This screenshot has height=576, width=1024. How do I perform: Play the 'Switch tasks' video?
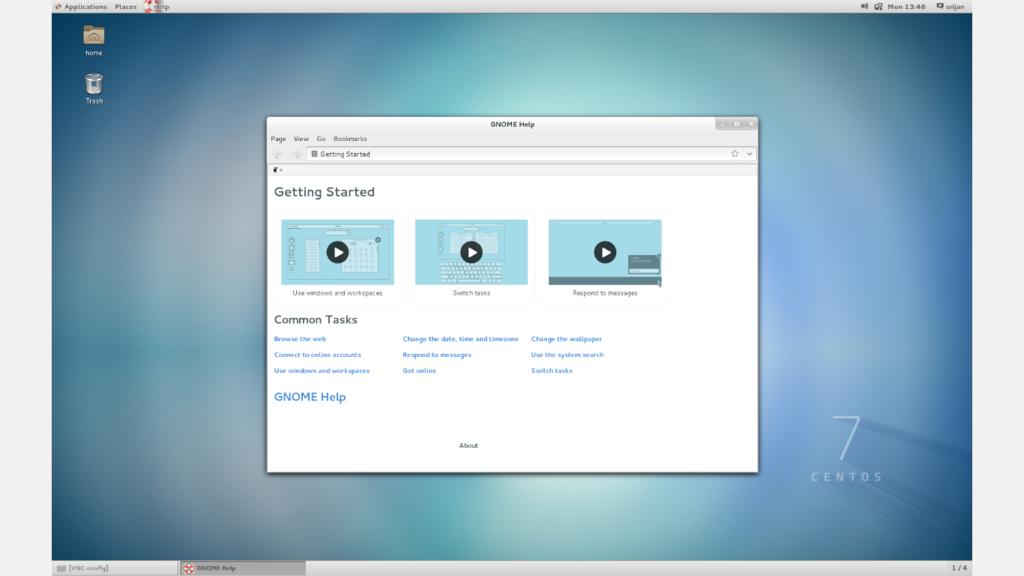tap(471, 252)
